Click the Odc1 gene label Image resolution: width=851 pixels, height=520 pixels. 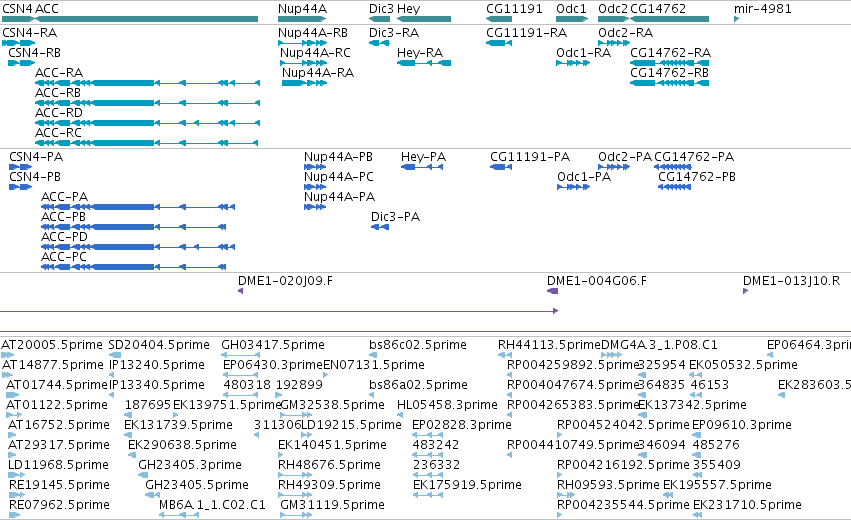(571, 9)
